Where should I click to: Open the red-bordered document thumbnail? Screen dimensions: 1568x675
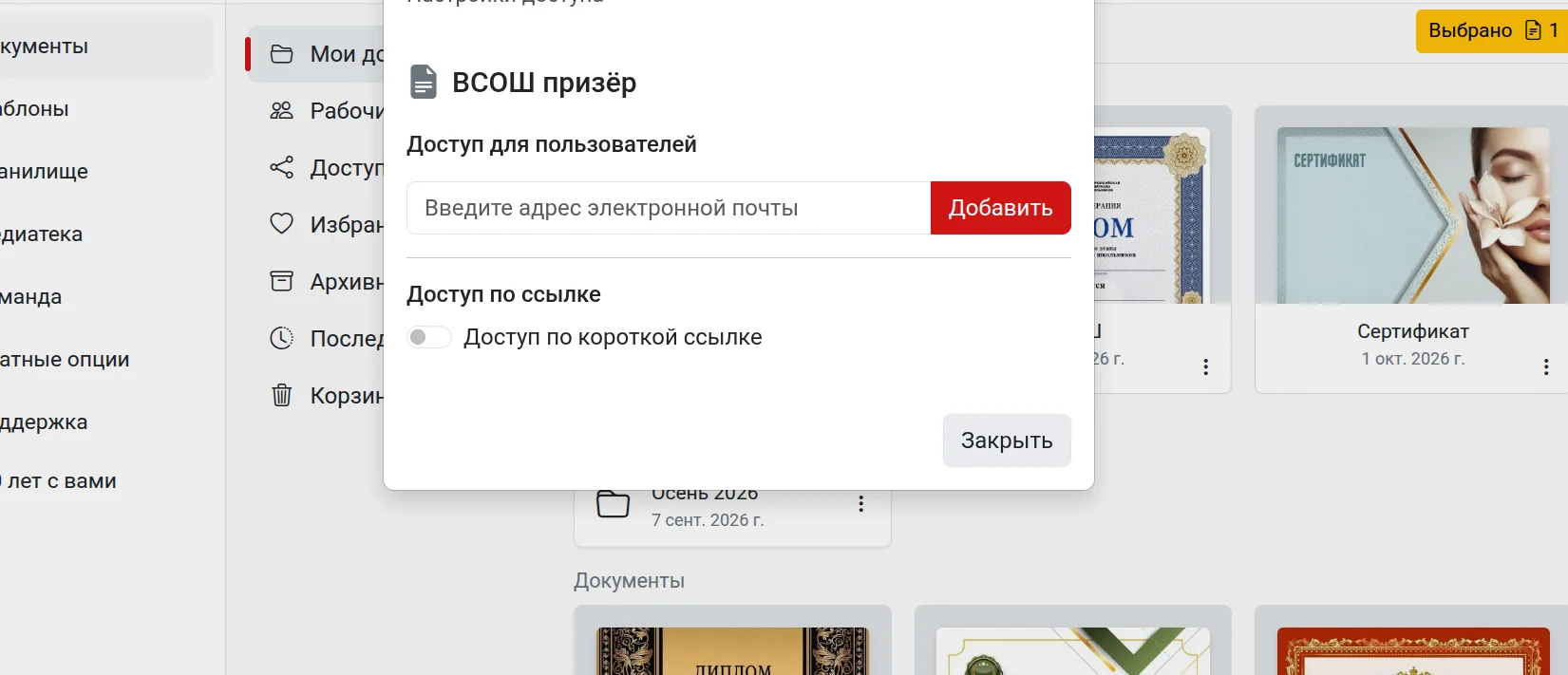[x=1413, y=651]
